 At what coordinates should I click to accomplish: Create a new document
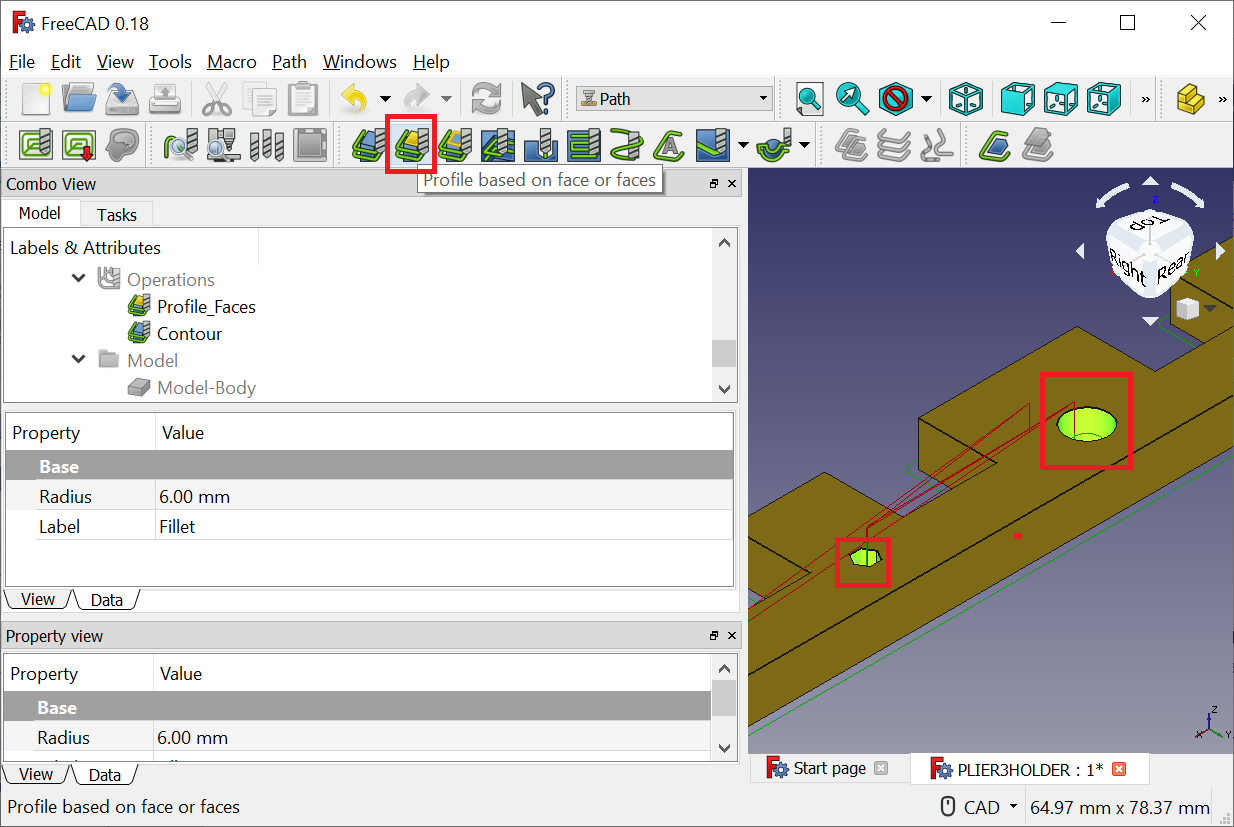37,98
